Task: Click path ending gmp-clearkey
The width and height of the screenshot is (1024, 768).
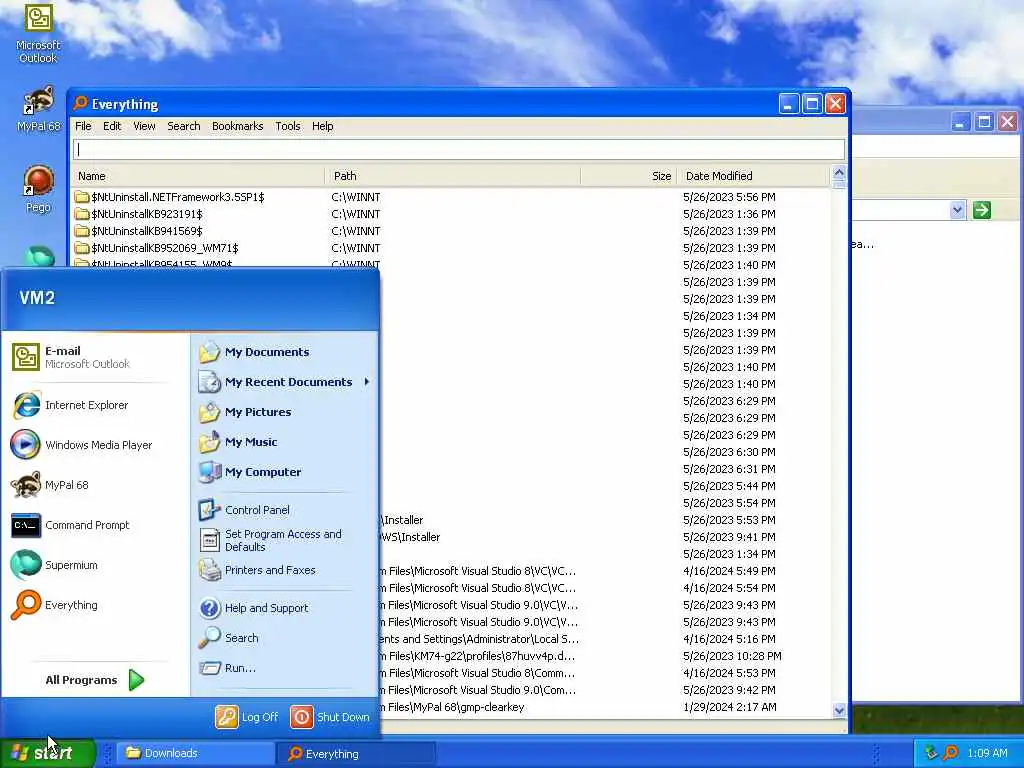Action: tap(455, 707)
